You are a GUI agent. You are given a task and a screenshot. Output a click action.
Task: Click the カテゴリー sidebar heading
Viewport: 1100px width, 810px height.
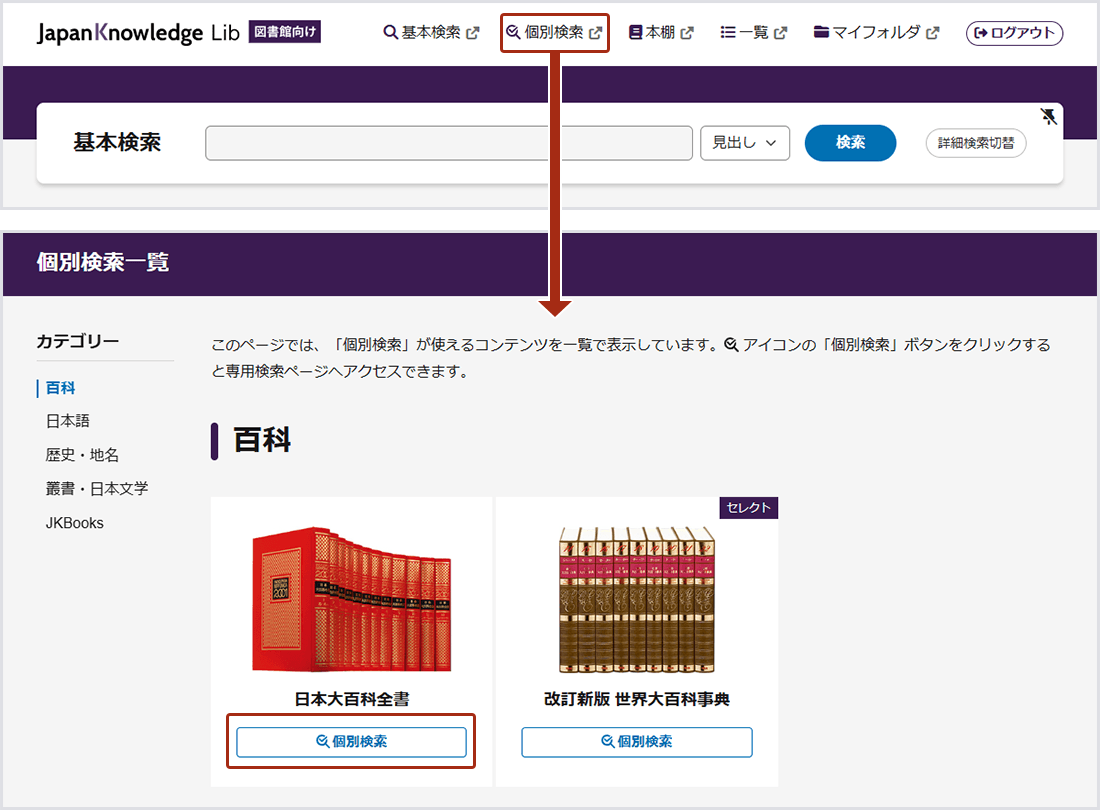tap(78, 342)
